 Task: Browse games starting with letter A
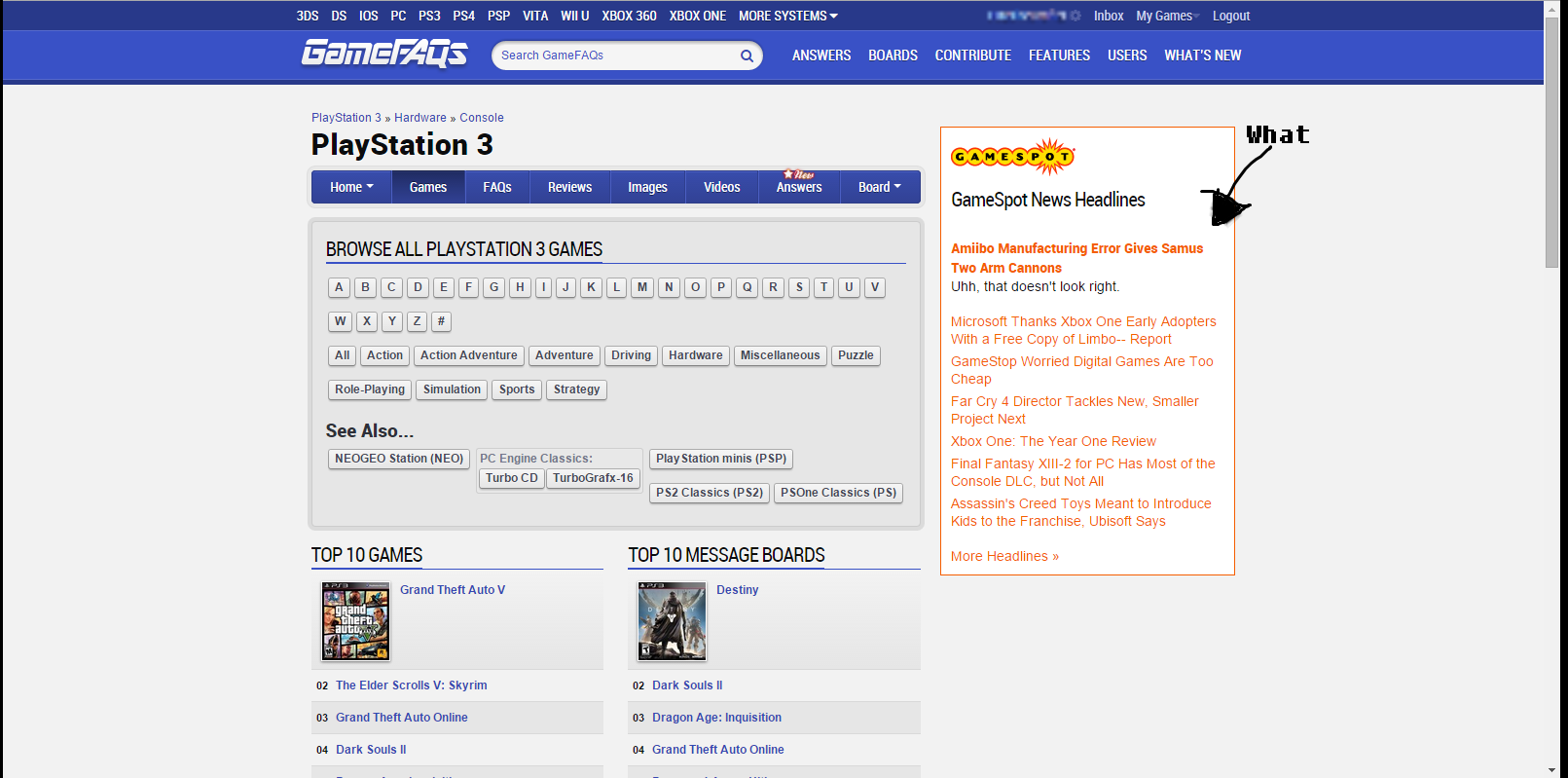339,287
